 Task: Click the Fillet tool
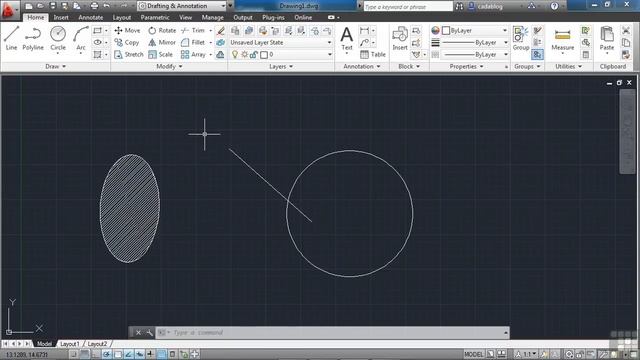[193, 42]
